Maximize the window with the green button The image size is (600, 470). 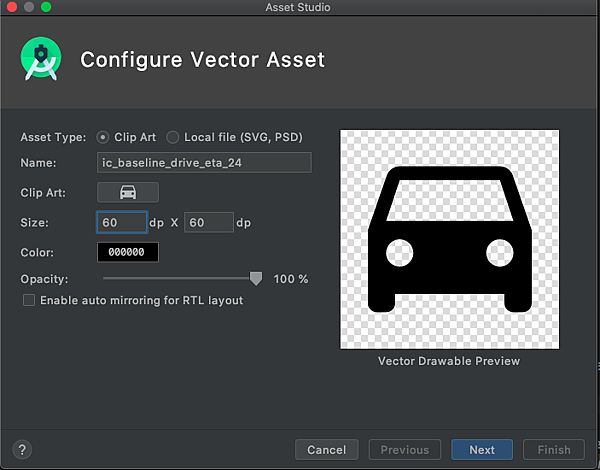click(x=46, y=7)
